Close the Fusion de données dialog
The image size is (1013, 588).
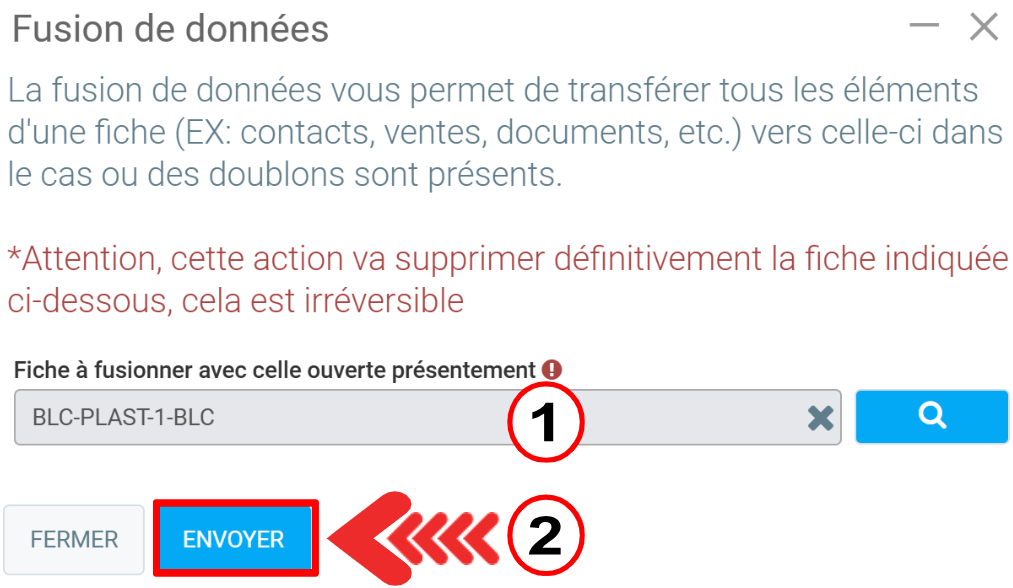tap(984, 28)
